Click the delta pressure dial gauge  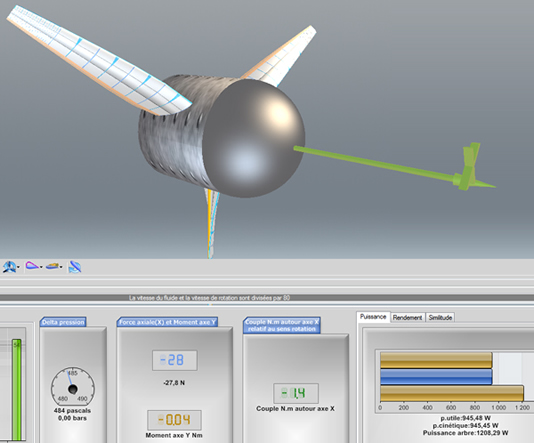point(73,387)
